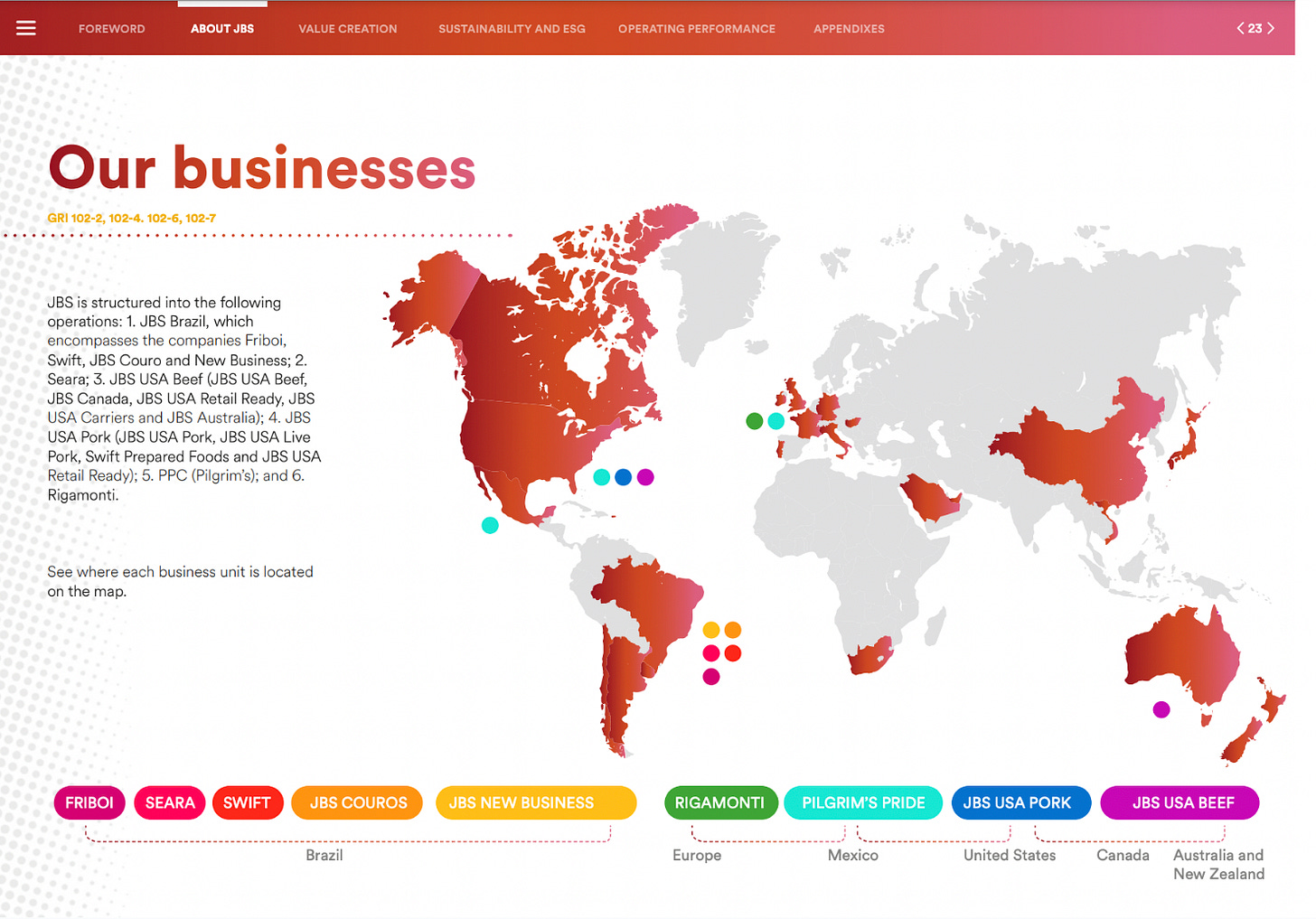This screenshot has height=919, width=1316.
Task: Click the 'Our businesses' heading
Action: point(262,168)
